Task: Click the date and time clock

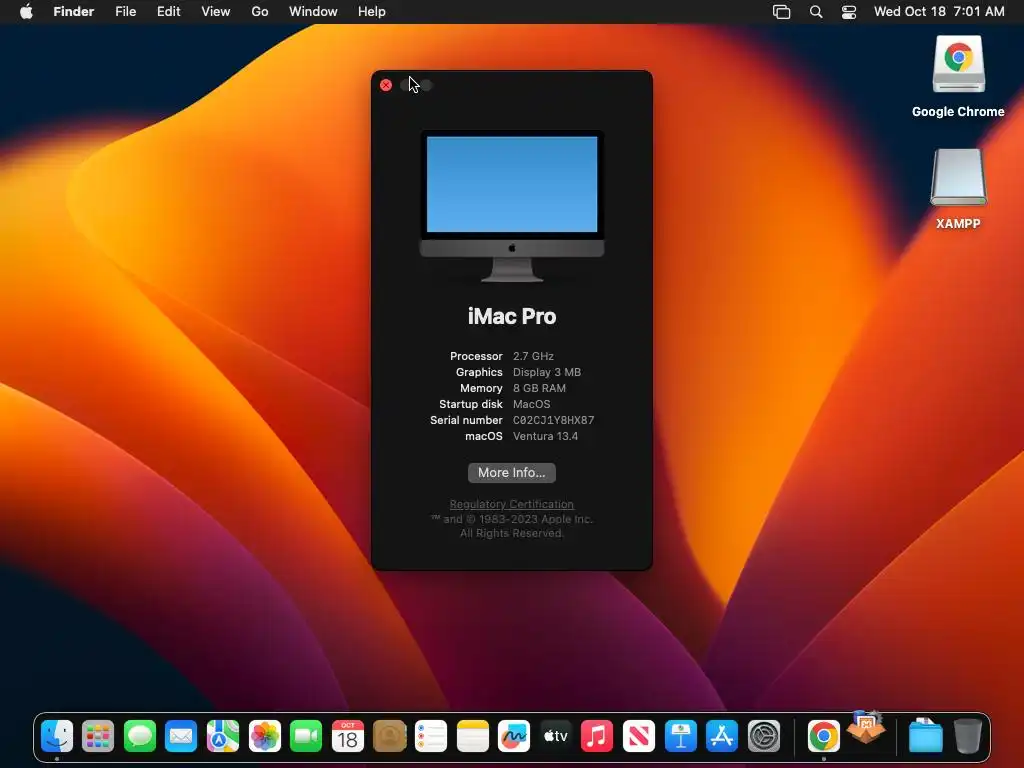Action: point(939,12)
